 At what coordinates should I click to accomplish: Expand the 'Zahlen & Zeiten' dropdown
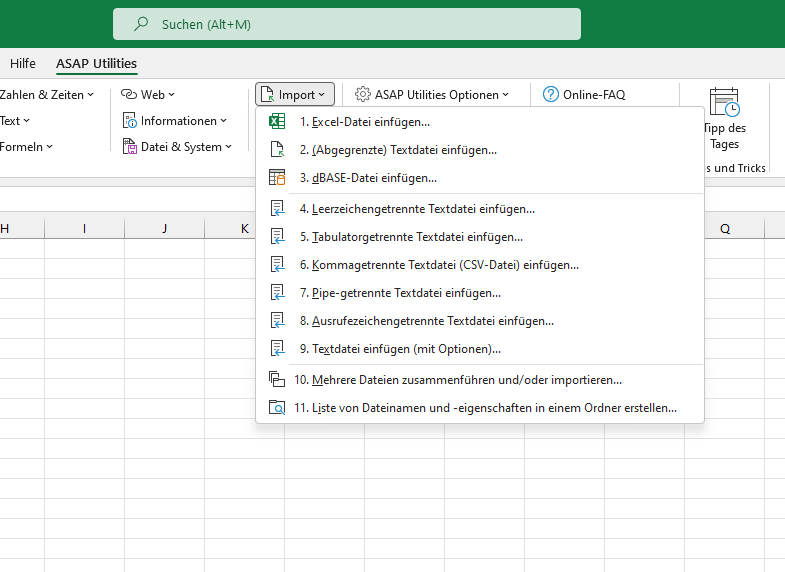pos(46,95)
